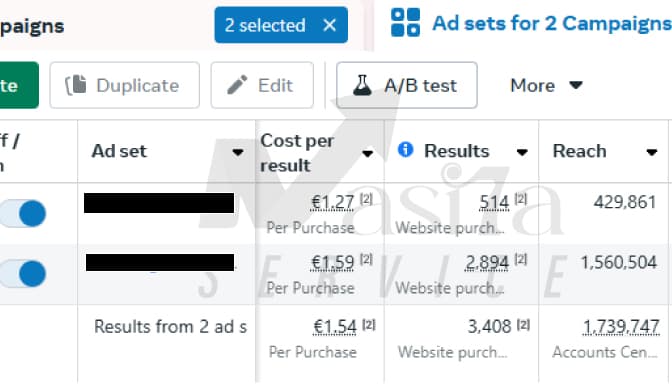Screen dimensions: 672x384
Task: Toggle off the first ad set switch
Action: 24,213
